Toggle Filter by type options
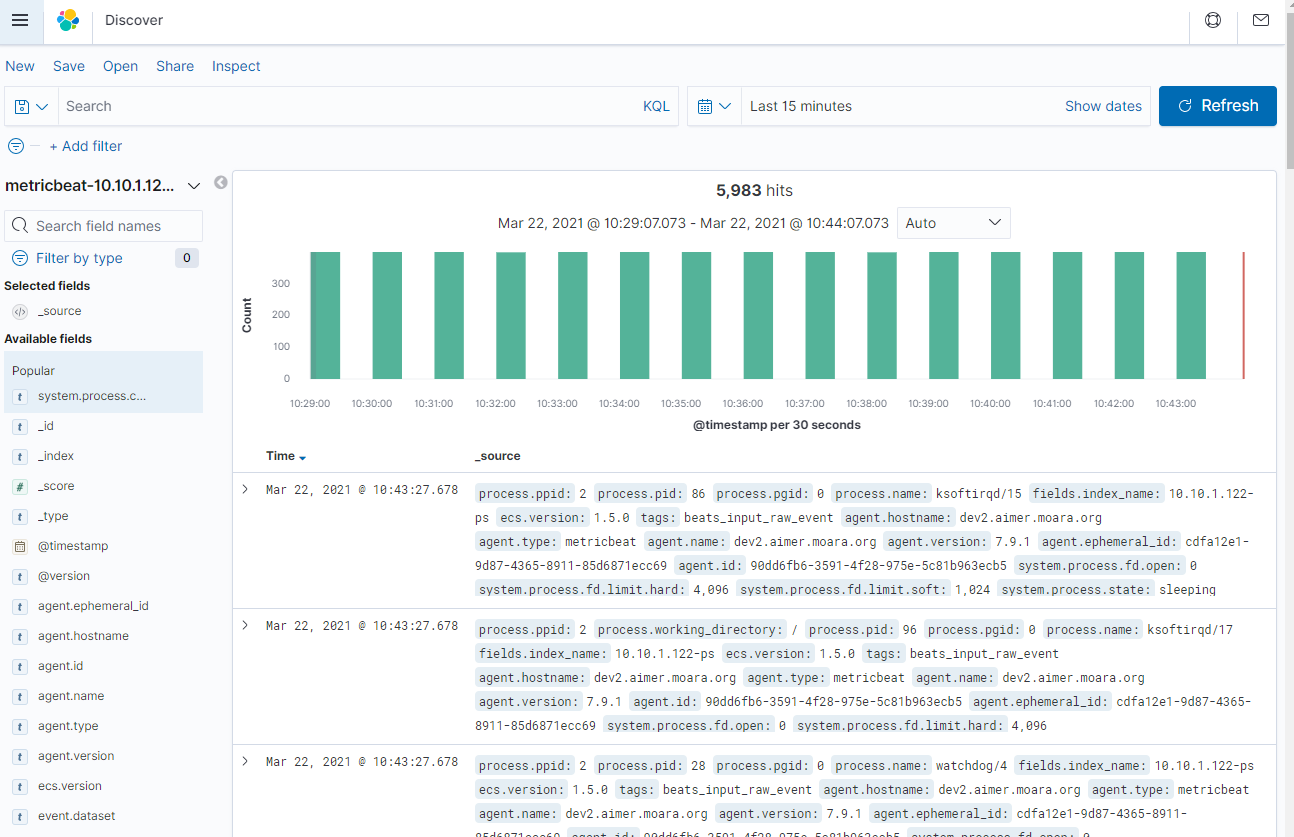This screenshot has width=1294, height=837. [79, 258]
